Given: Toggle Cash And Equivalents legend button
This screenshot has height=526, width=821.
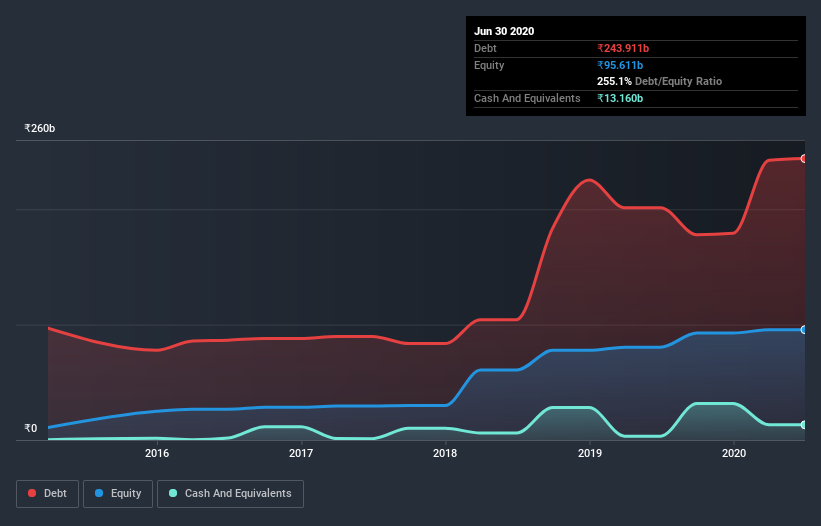Looking at the screenshot, I should [230, 494].
